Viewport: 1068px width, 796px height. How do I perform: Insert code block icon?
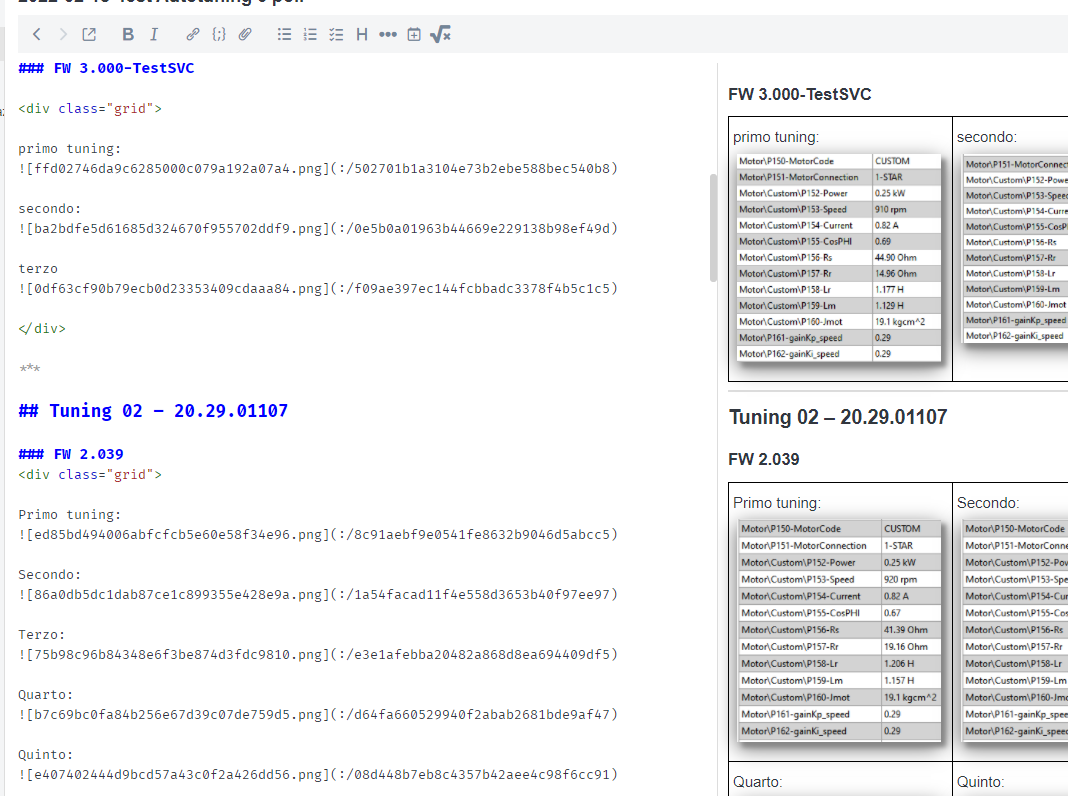click(x=219, y=34)
